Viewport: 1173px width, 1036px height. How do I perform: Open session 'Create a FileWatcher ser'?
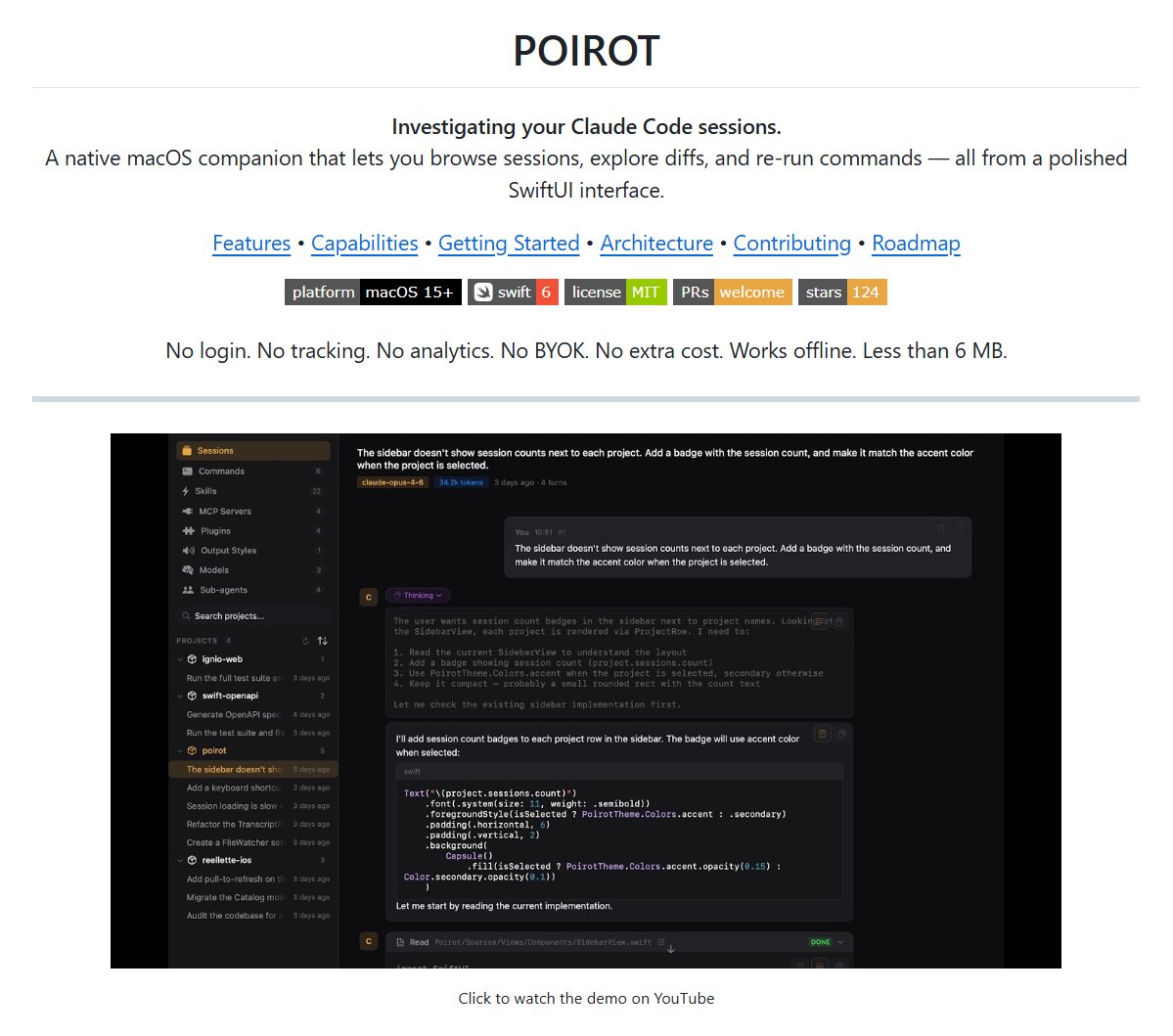(252, 842)
